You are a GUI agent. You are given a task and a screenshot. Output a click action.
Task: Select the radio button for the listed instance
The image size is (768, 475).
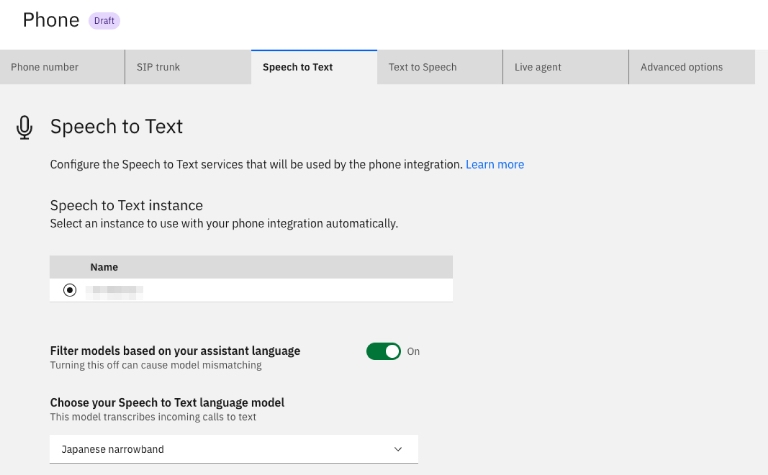(69, 290)
